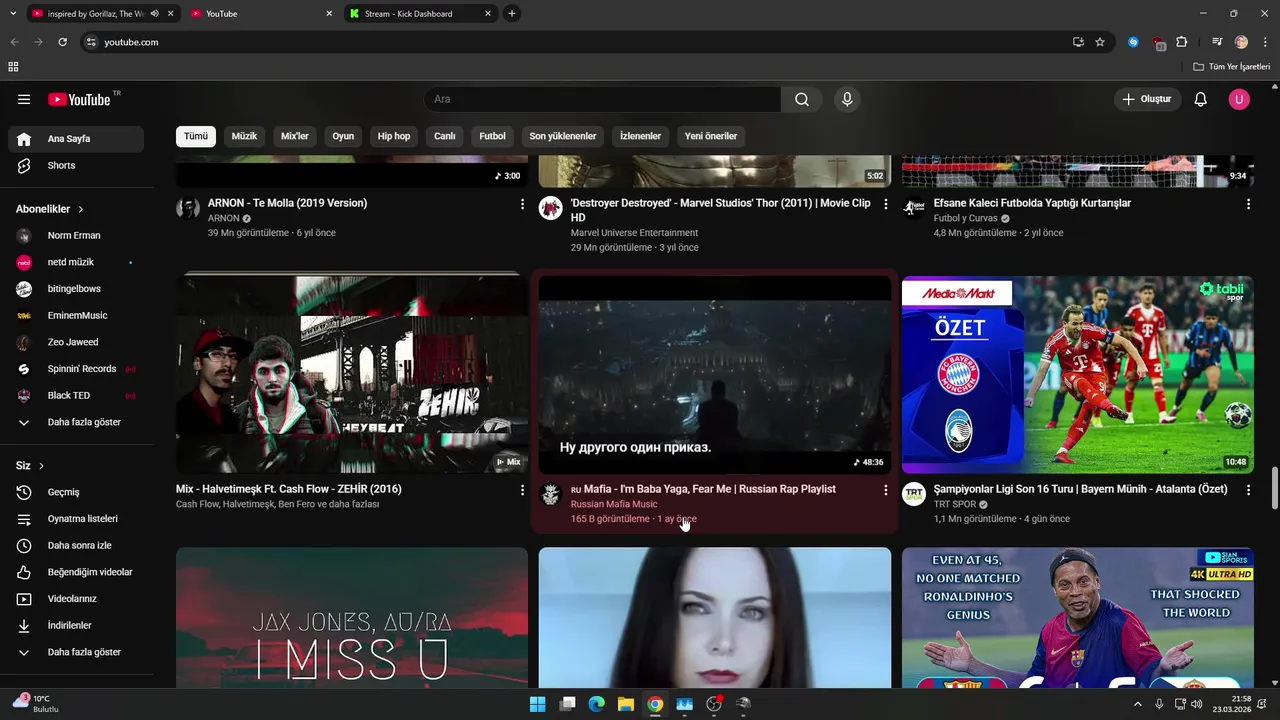The width and height of the screenshot is (1280, 720).
Task: Select the Canlı filter chip
Action: pos(445,136)
